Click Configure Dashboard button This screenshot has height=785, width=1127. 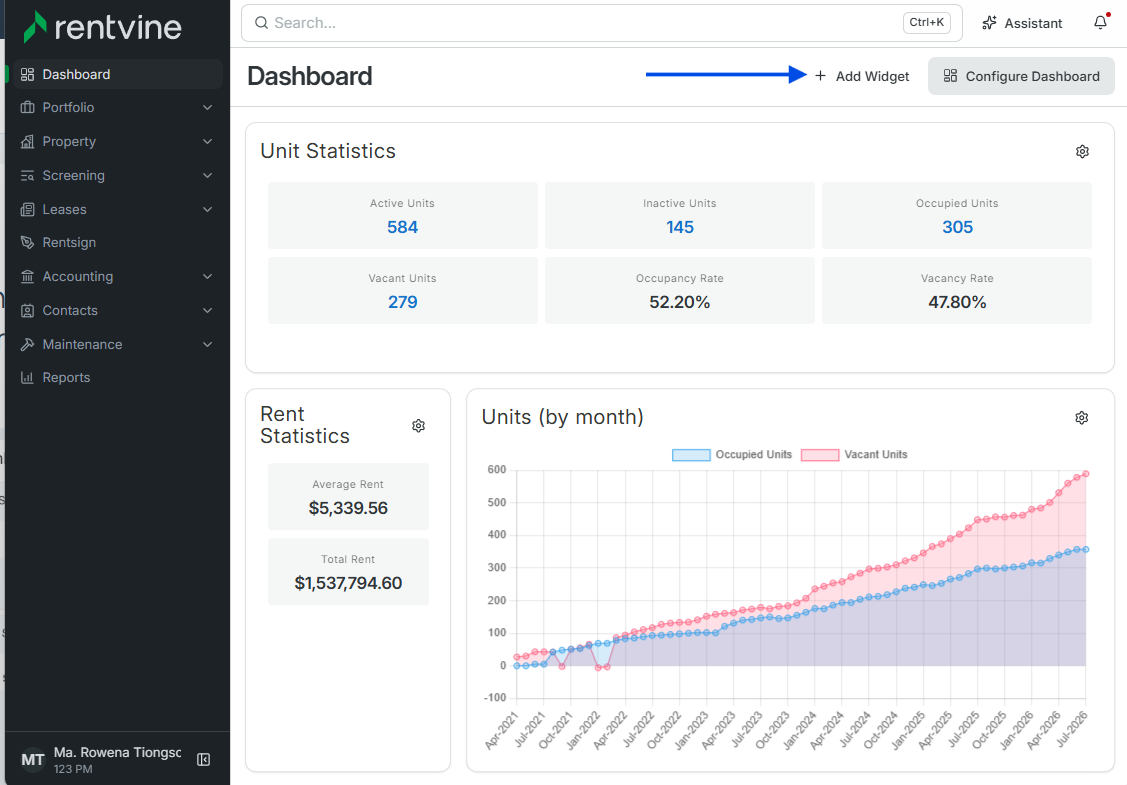[x=1021, y=76]
